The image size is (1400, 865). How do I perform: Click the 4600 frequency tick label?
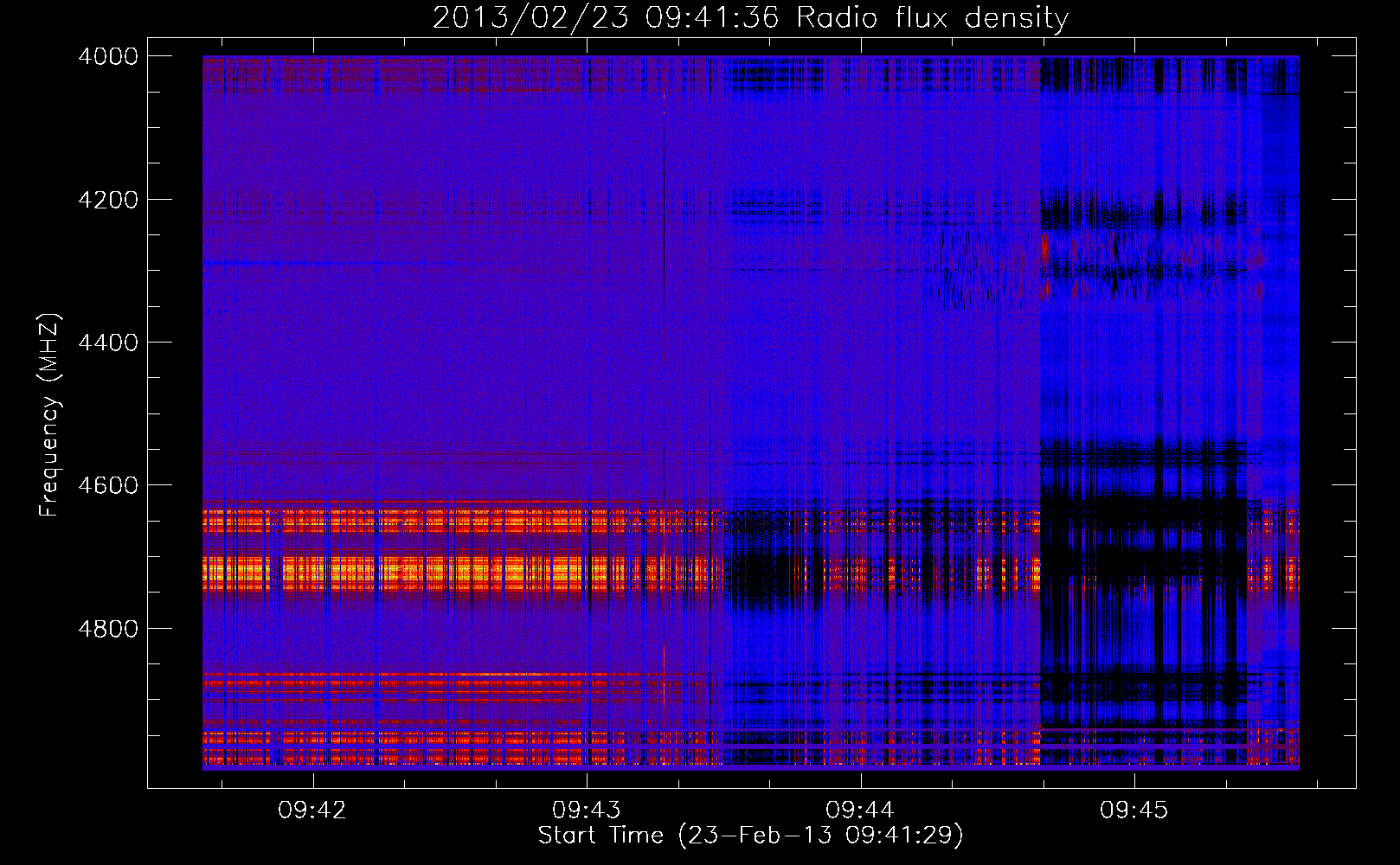[x=108, y=485]
